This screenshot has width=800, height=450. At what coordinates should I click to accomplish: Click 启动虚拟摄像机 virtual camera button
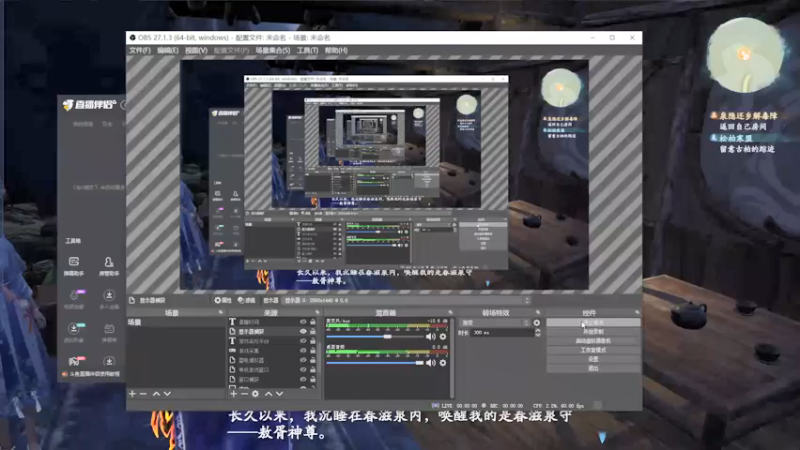coord(593,341)
